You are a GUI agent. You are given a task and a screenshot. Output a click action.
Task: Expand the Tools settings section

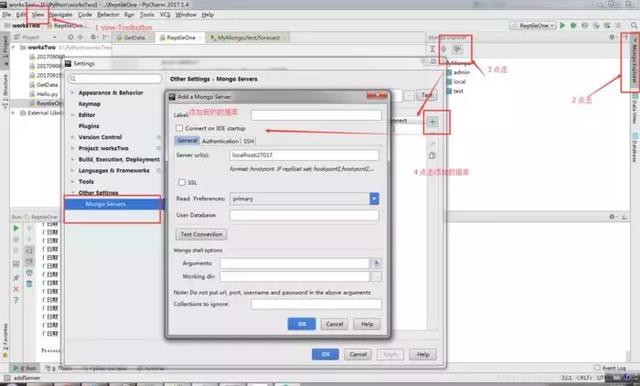click(72, 182)
